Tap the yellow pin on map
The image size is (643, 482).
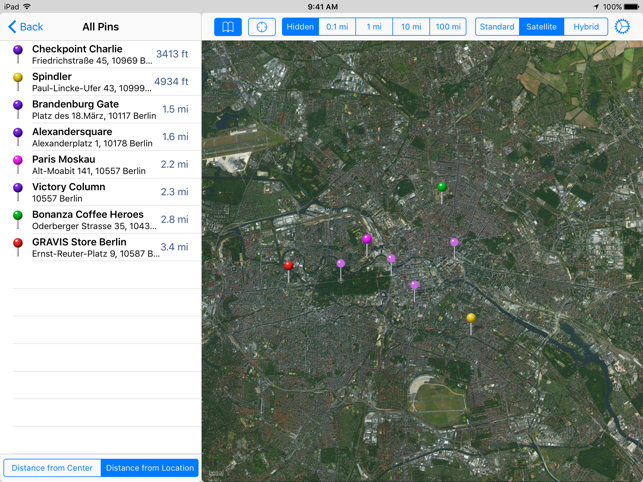[x=471, y=319]
